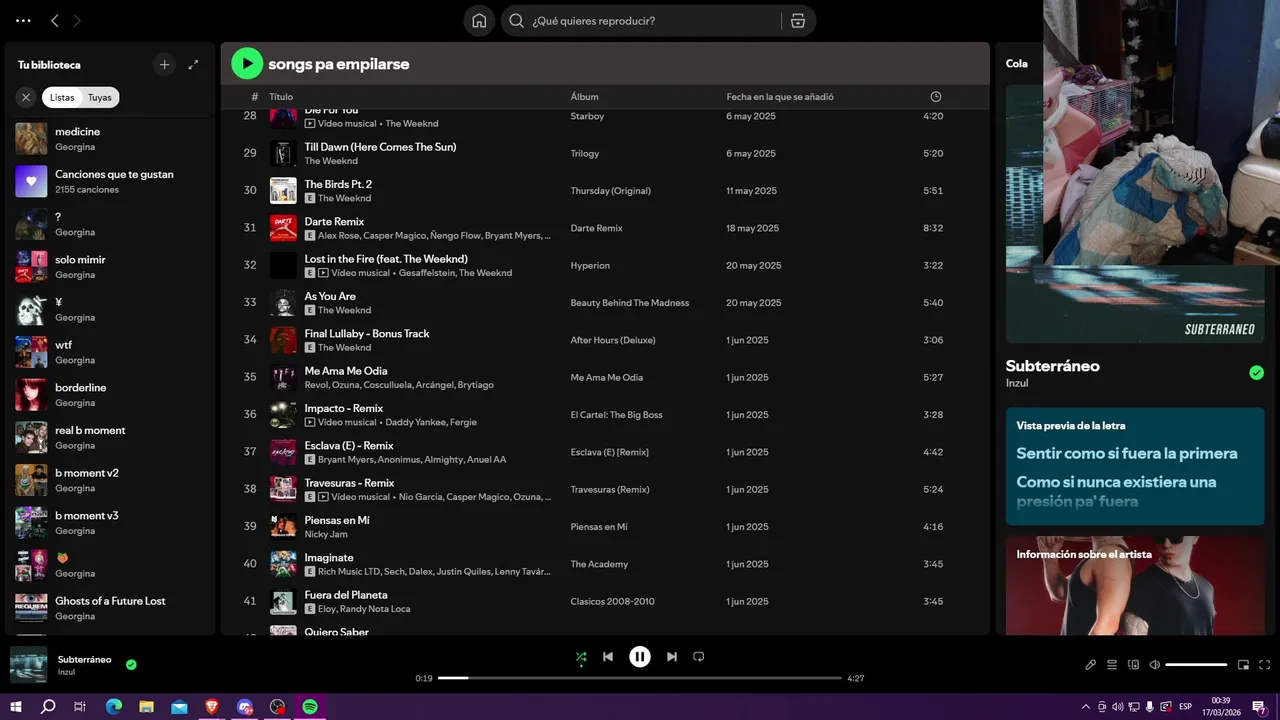Open artist Nicky Jam under Piensas en Mi

327,534
